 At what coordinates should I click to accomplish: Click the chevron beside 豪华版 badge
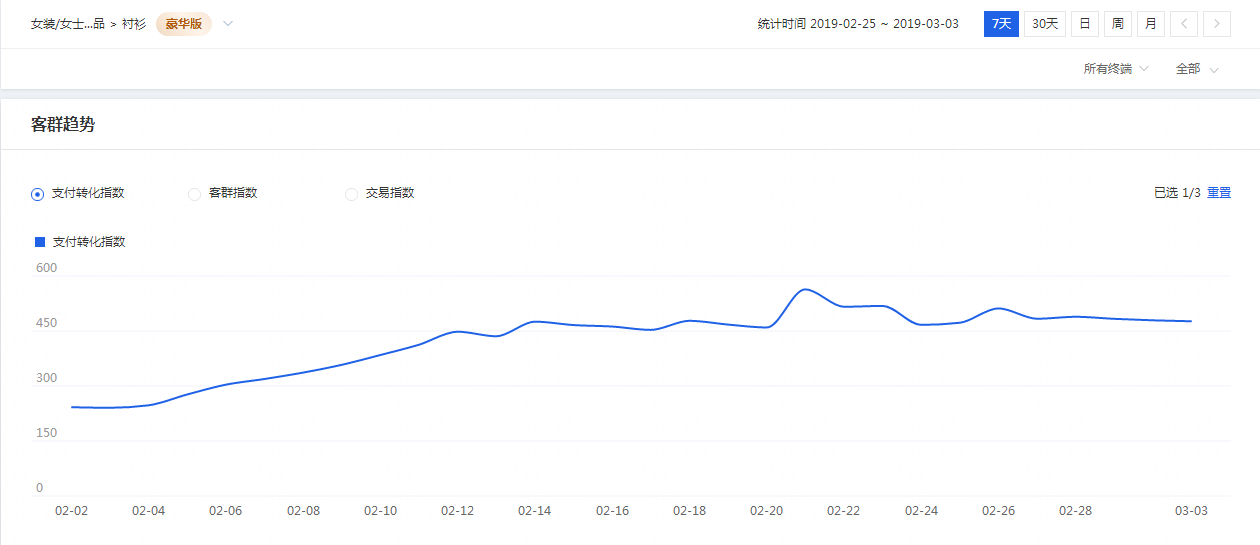coord(228,24)
